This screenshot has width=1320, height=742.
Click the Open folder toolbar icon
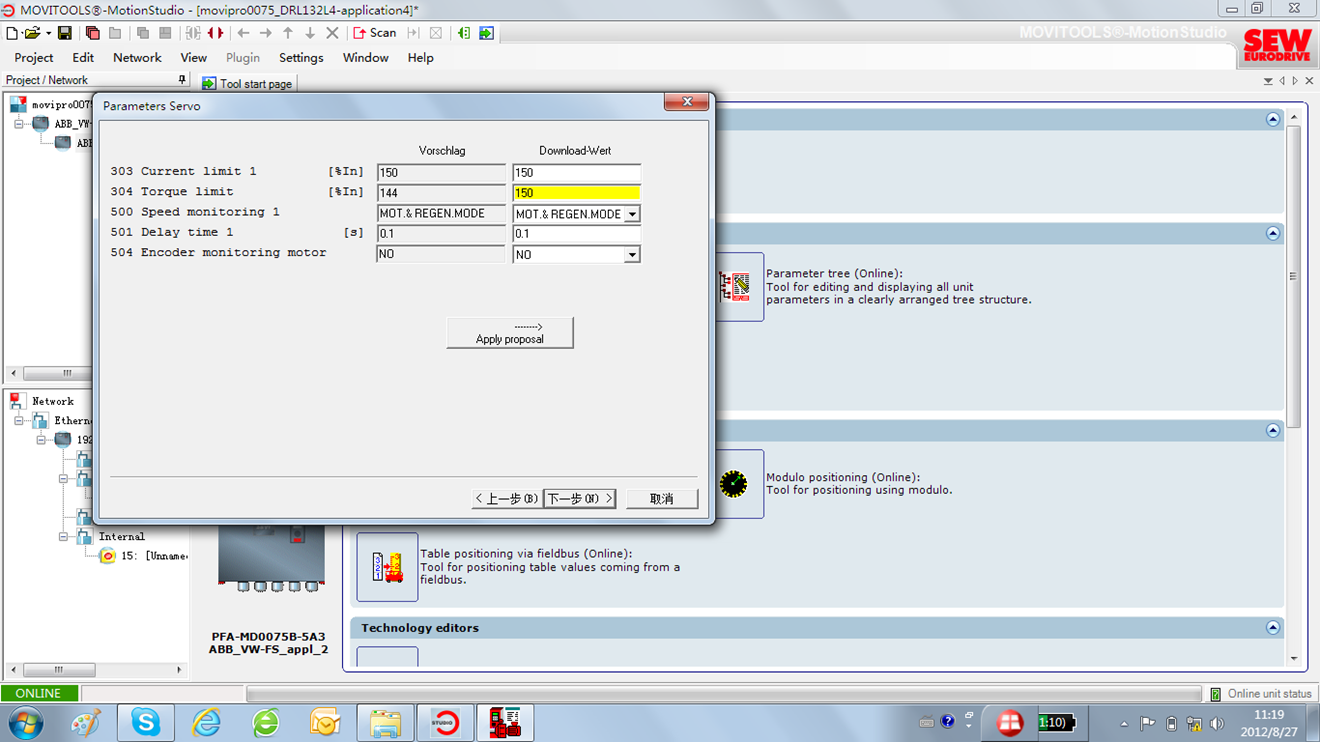(x=32, y=33)
